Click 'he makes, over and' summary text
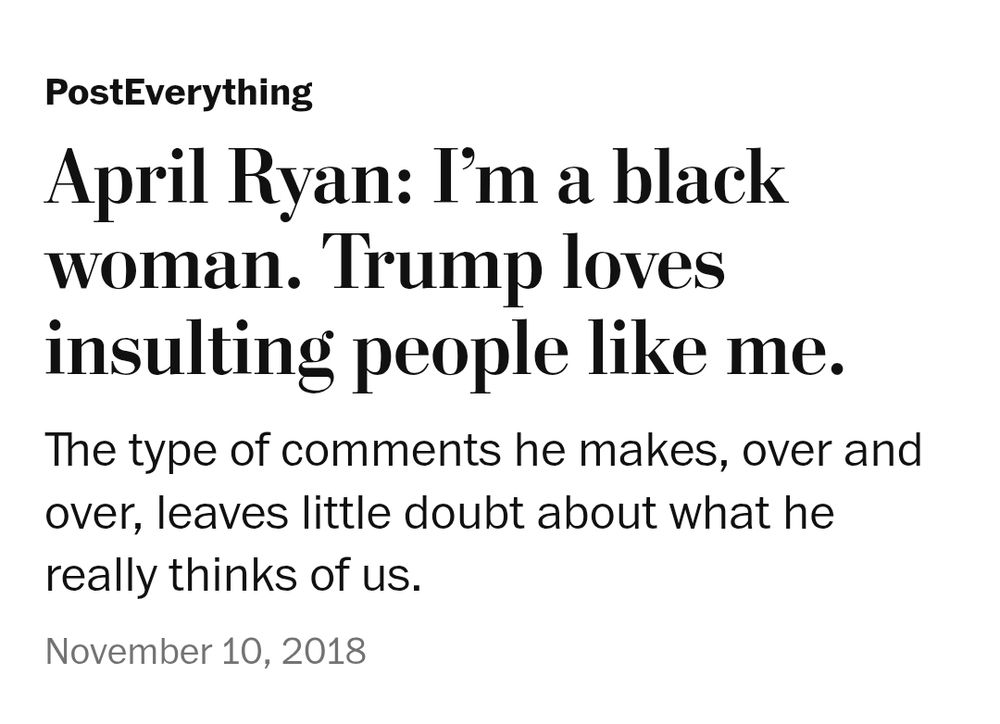The height and width of the screenshot is (724, 1000). (x=719, y=450)
